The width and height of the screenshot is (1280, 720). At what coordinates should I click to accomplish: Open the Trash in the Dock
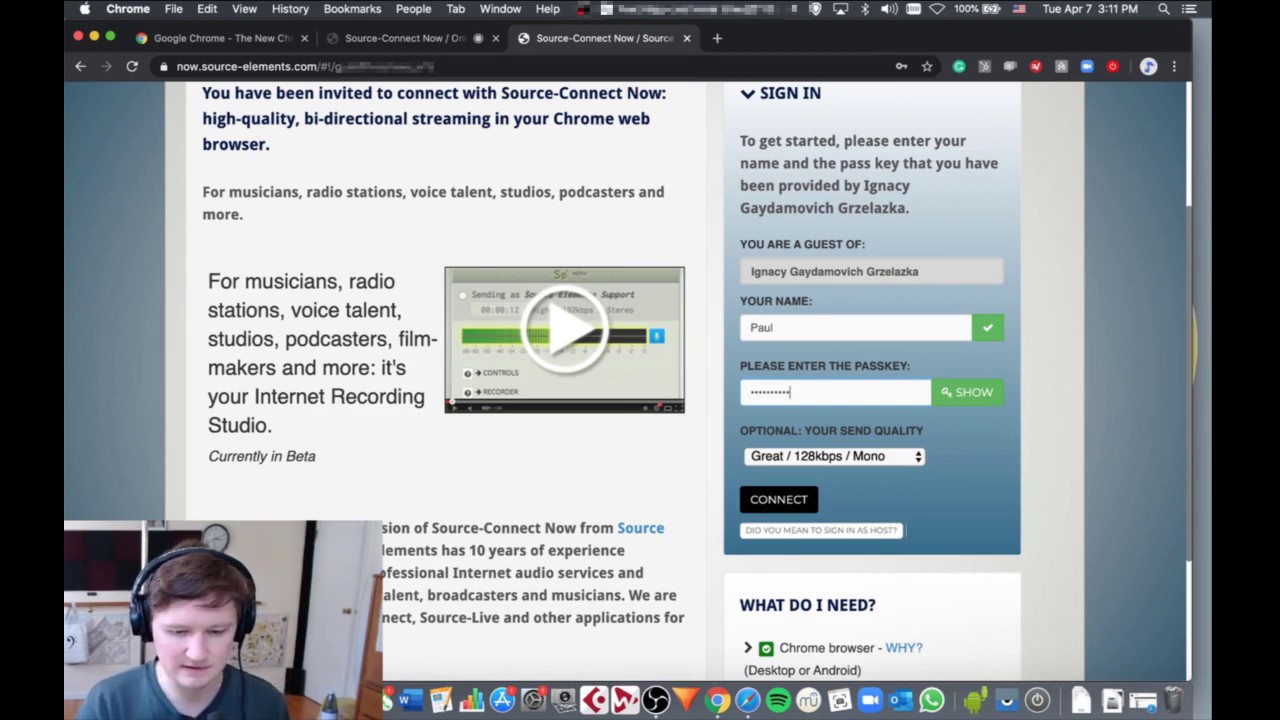coord(1173,700)
